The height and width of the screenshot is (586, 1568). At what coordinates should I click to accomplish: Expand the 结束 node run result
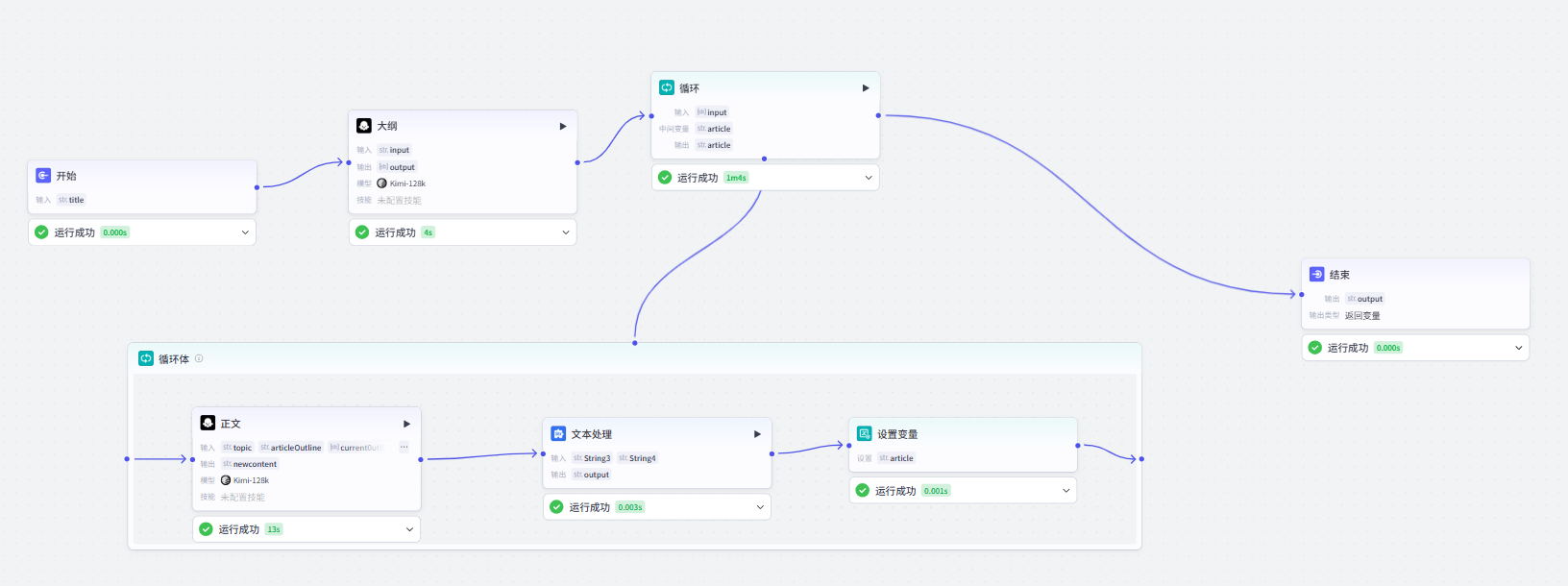click(x=1518, y=348)
